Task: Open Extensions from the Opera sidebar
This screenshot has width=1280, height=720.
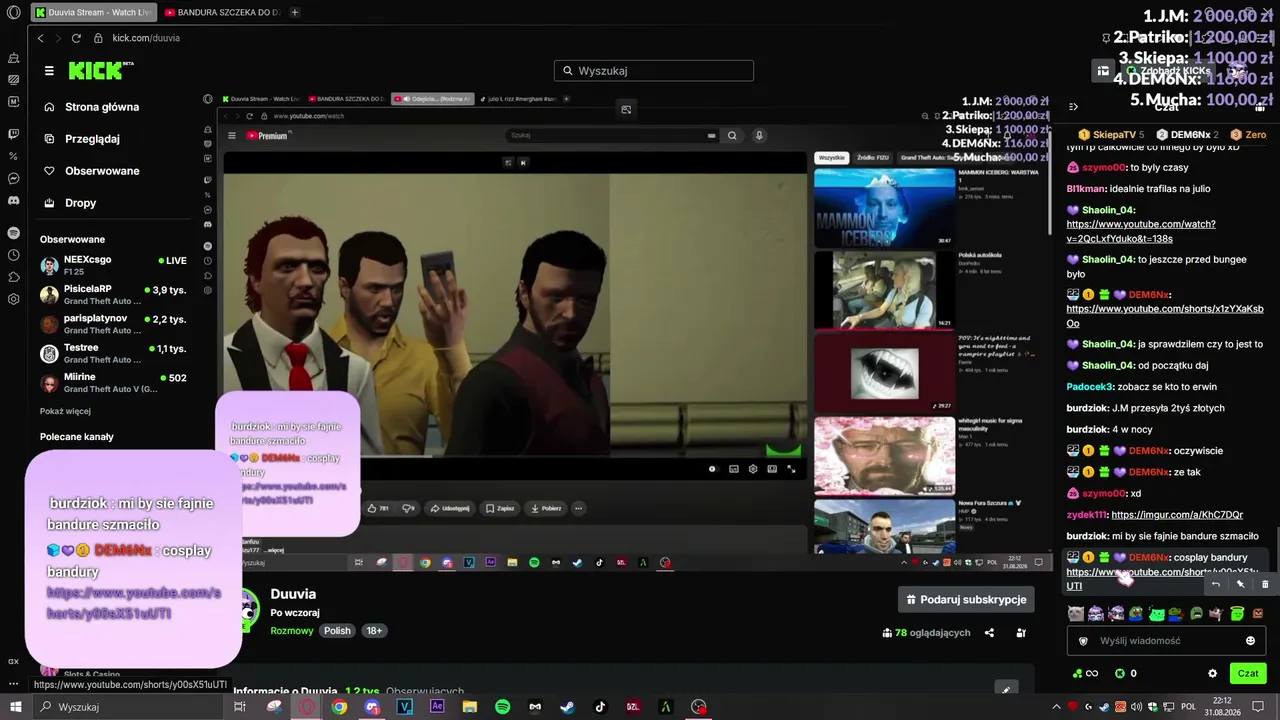Action: pyautogui.click(x=13, y=277)
